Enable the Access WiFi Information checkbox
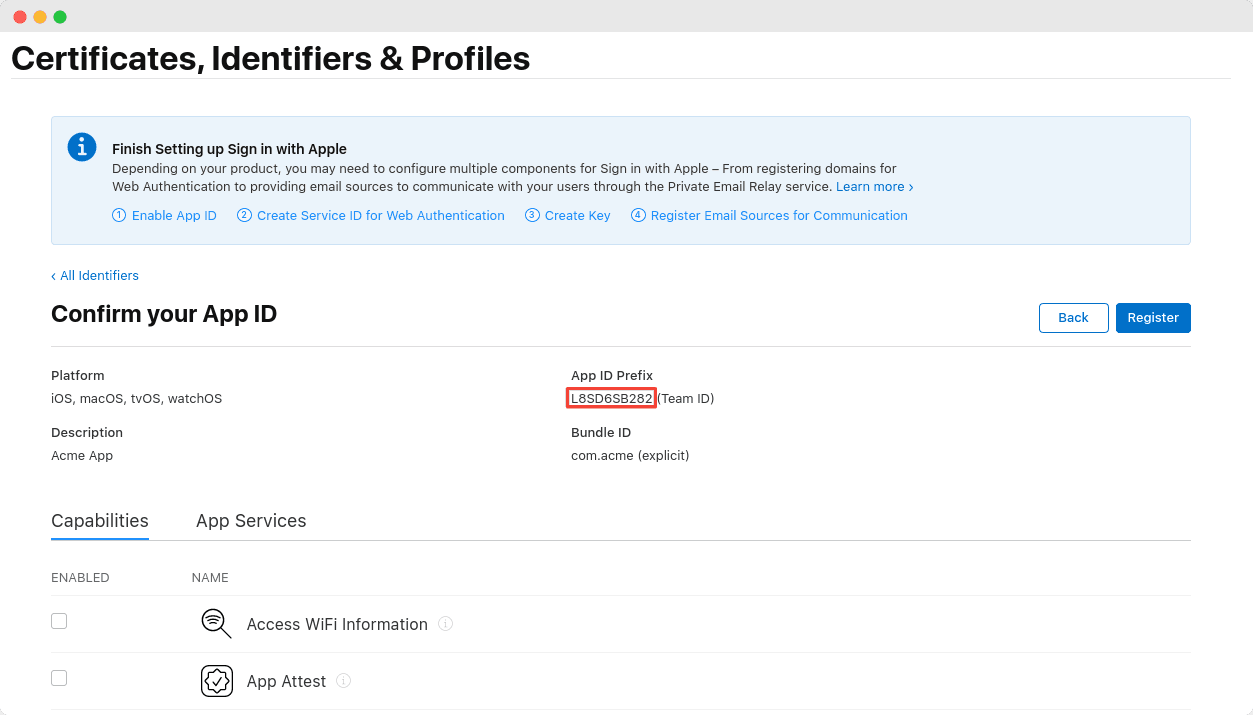Image resolution: width=1253 pixels, height=715 pixels. click(x=59, y=621)
